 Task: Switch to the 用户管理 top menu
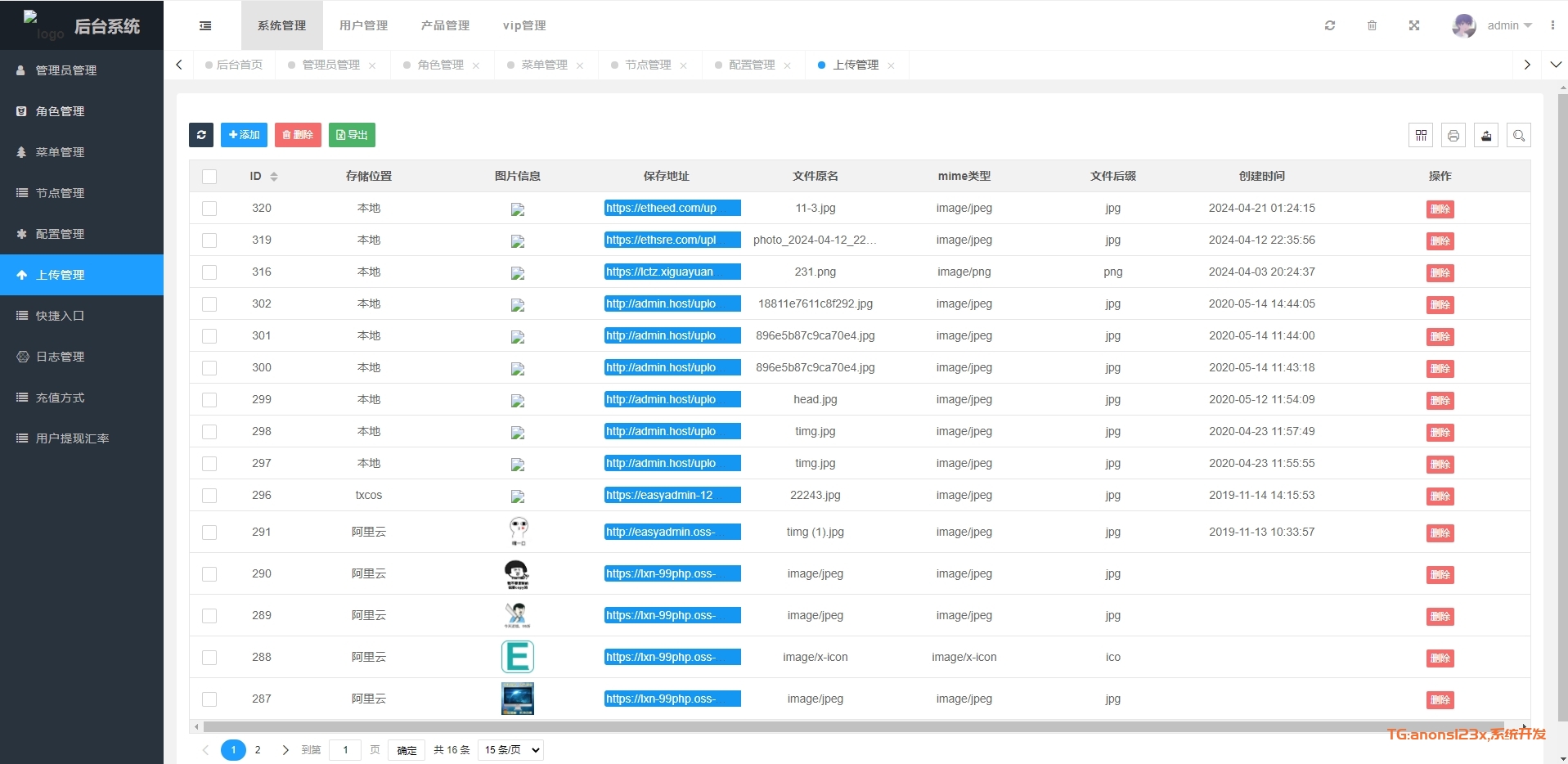[x=363, y=26]
